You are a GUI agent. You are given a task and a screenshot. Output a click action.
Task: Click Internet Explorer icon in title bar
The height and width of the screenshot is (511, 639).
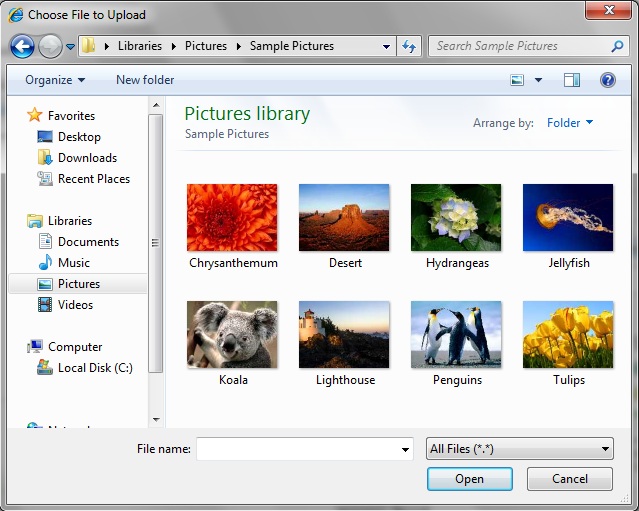coord(16,15)
